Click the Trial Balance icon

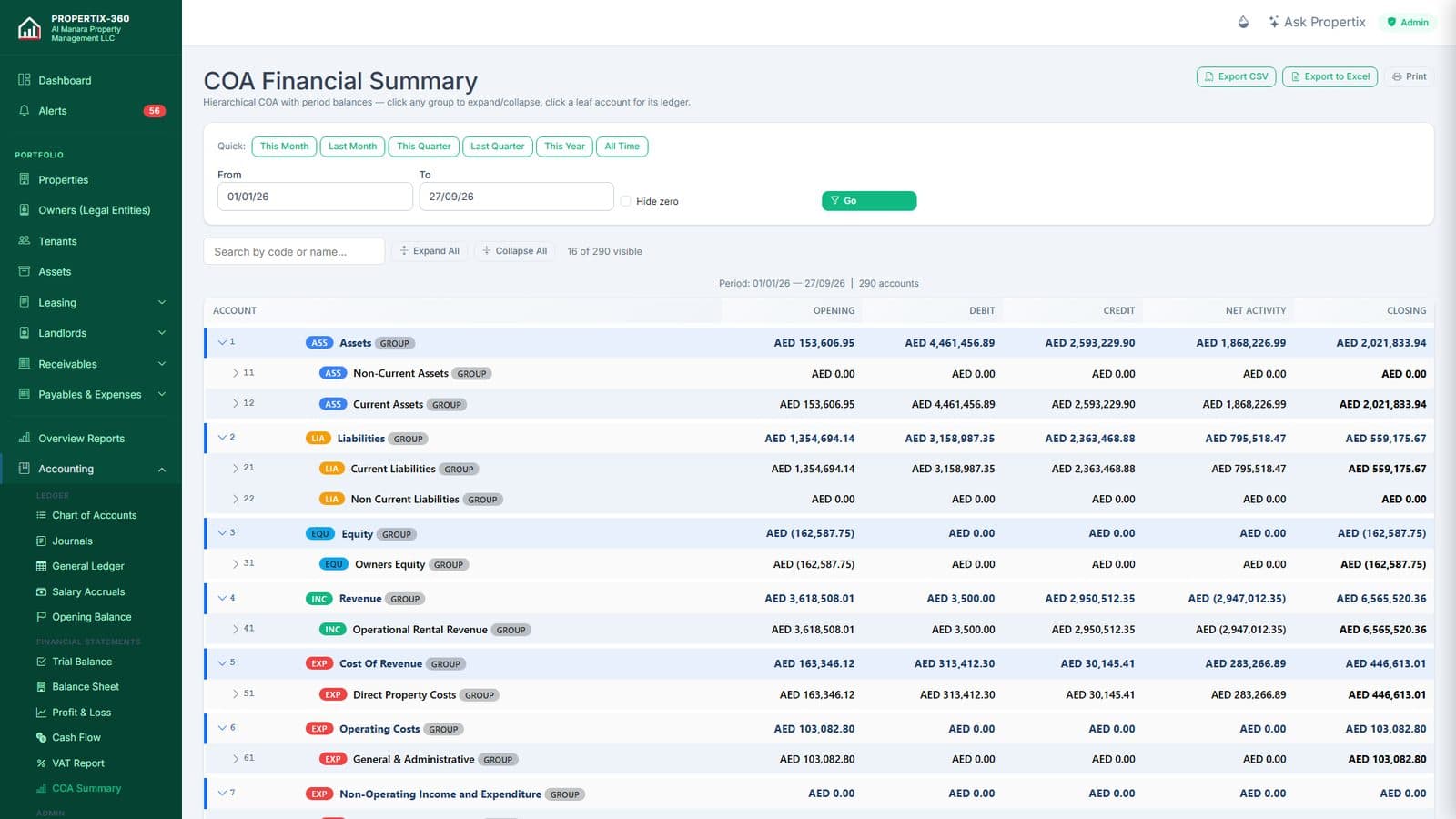click(x=41, y=662)
